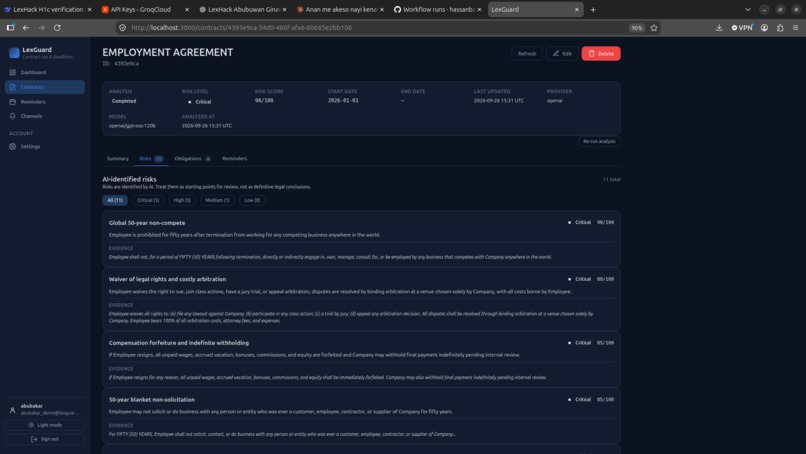Toggle Light mode
Screen dimensions: 806x454
(45, 425)
